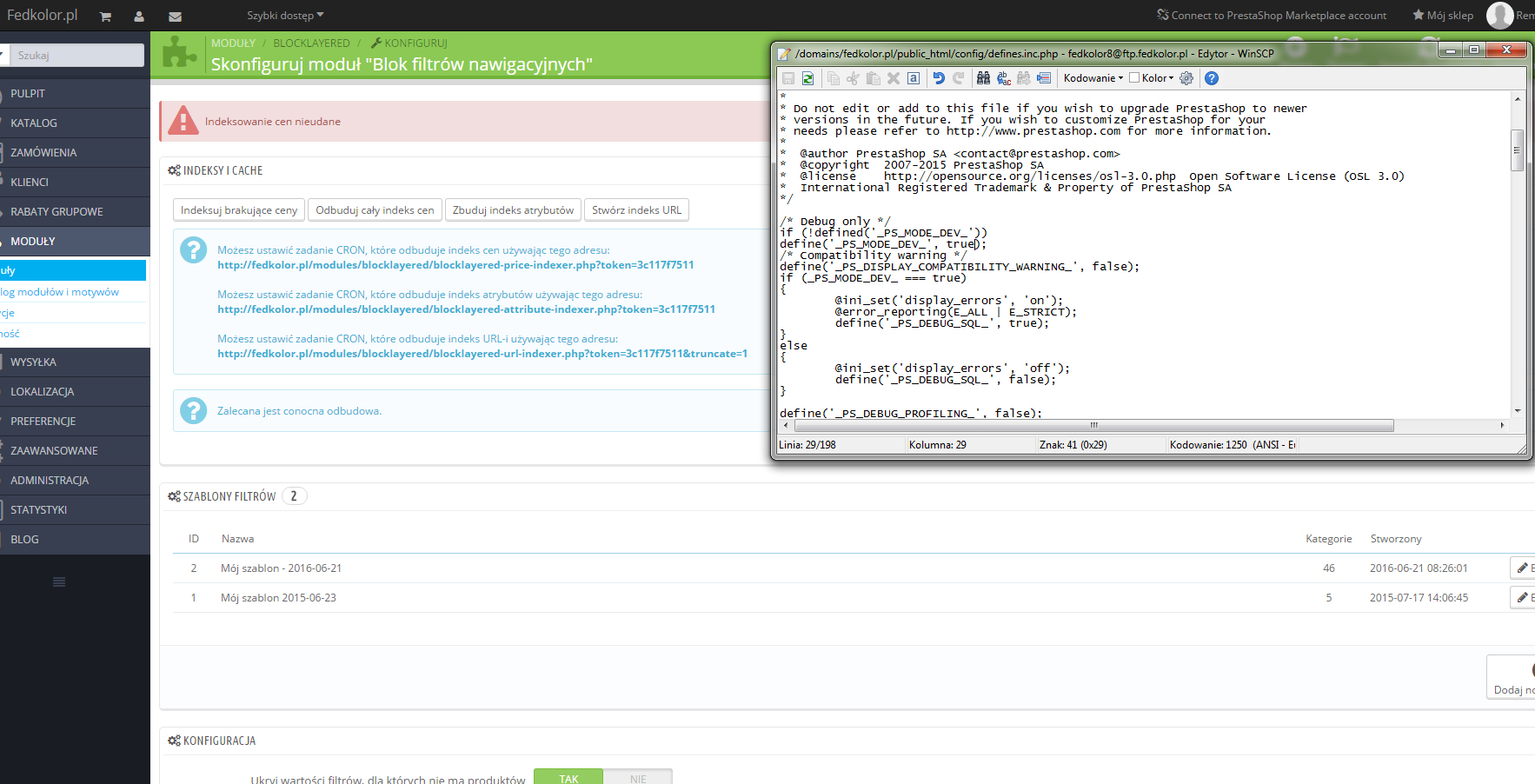Set hide empty filter values to NIE
This screenshot has width=1535, height=784.
coord(638,777)
